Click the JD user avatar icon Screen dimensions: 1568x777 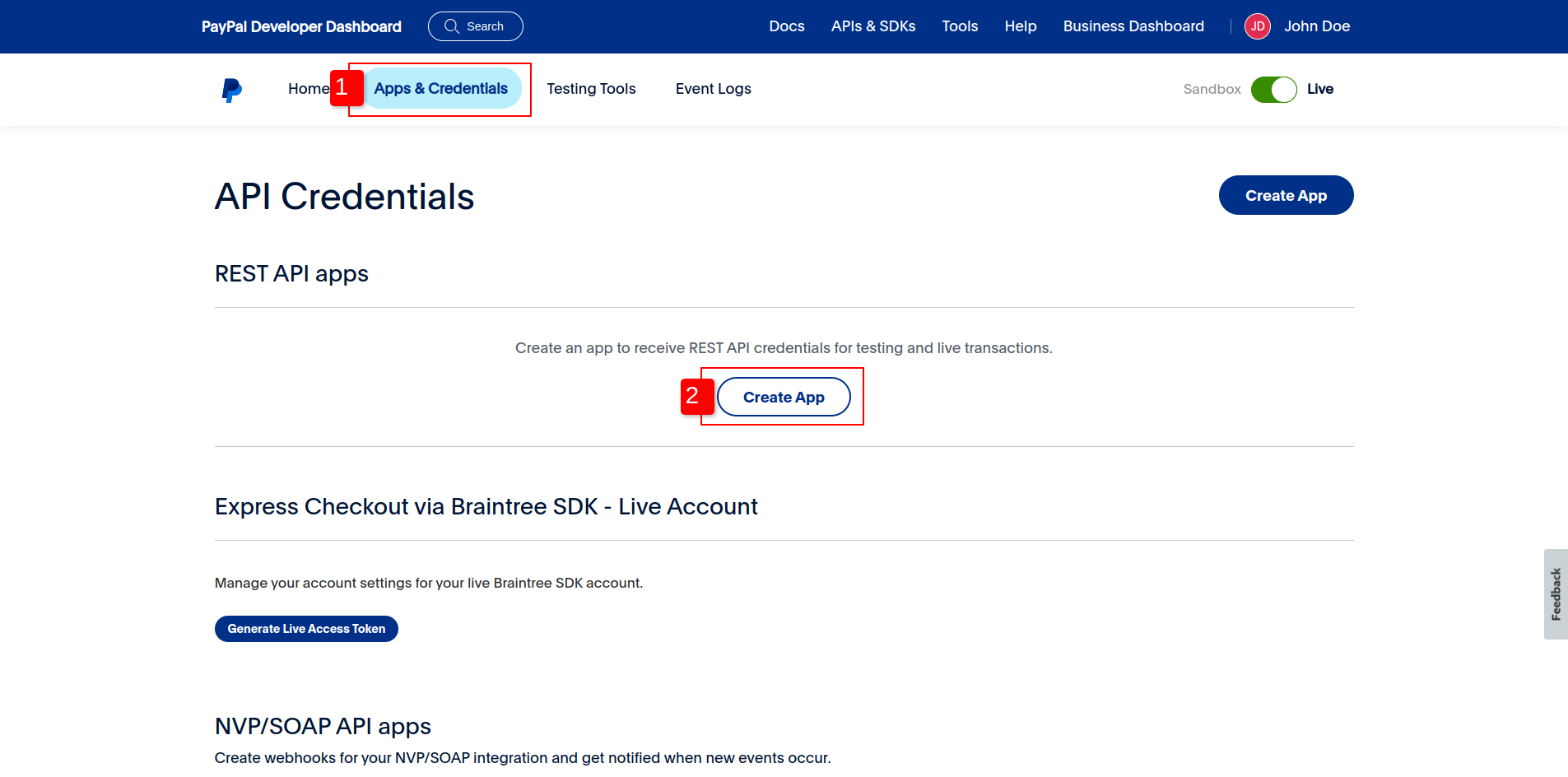pos(1257,26)
